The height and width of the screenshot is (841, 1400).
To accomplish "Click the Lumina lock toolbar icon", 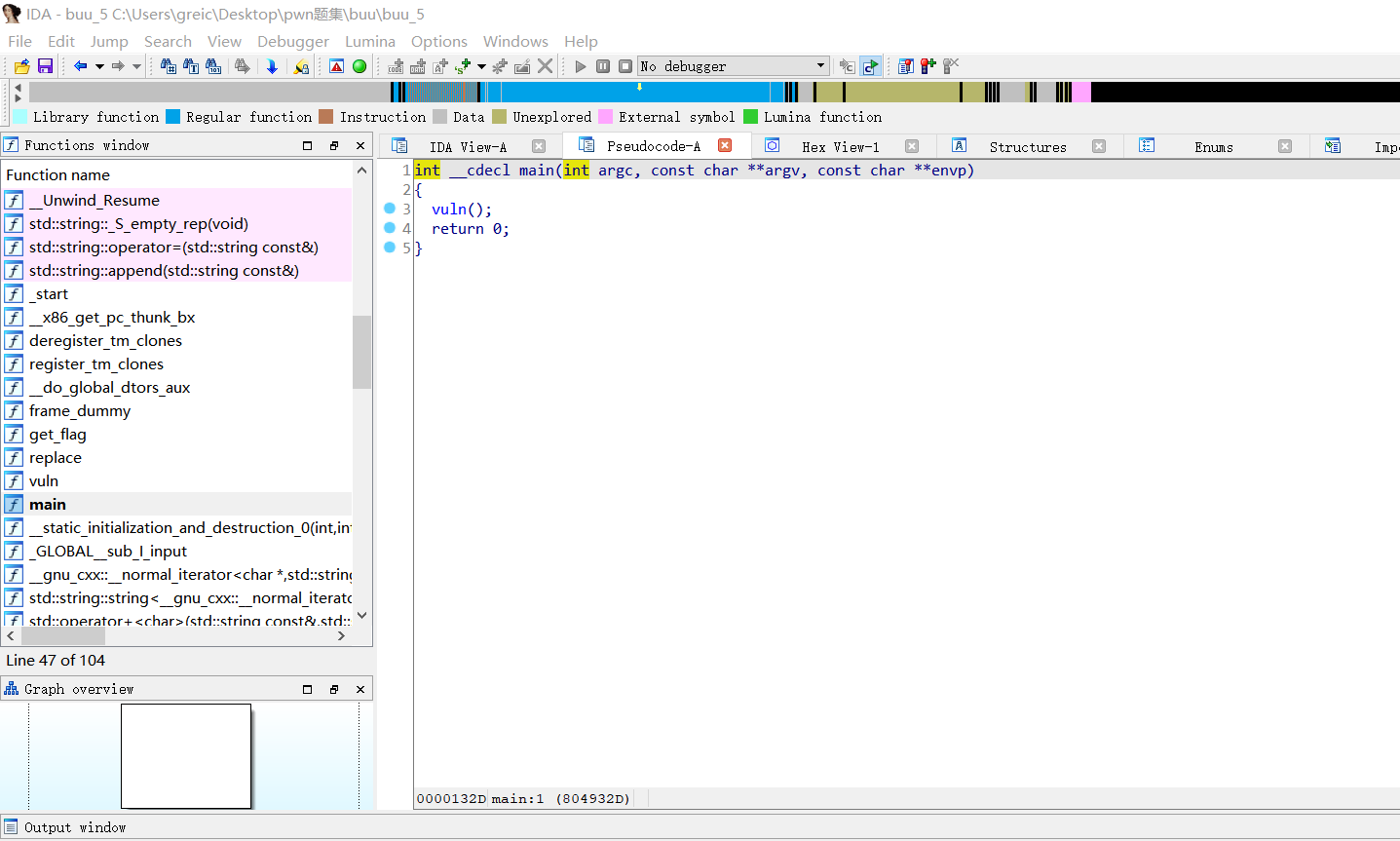I will pos(301,66).
